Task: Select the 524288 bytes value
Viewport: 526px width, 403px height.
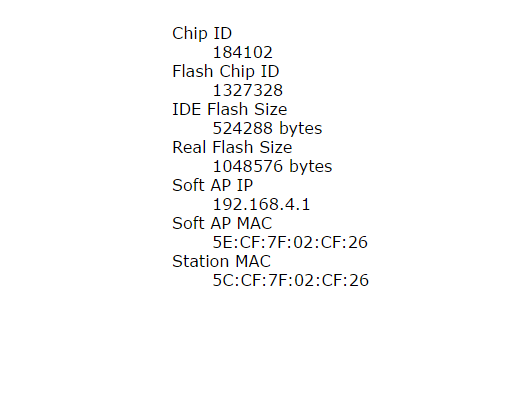Action: point(267,128)
